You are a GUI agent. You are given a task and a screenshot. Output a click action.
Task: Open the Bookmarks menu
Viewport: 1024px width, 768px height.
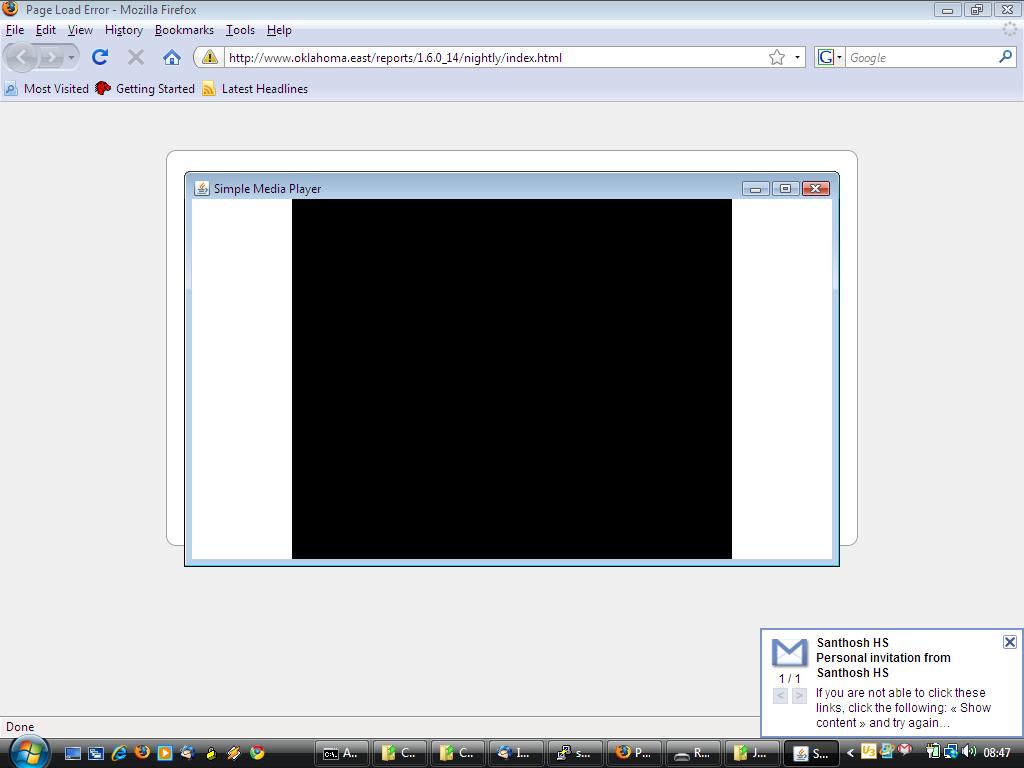(x=184, y=30)
